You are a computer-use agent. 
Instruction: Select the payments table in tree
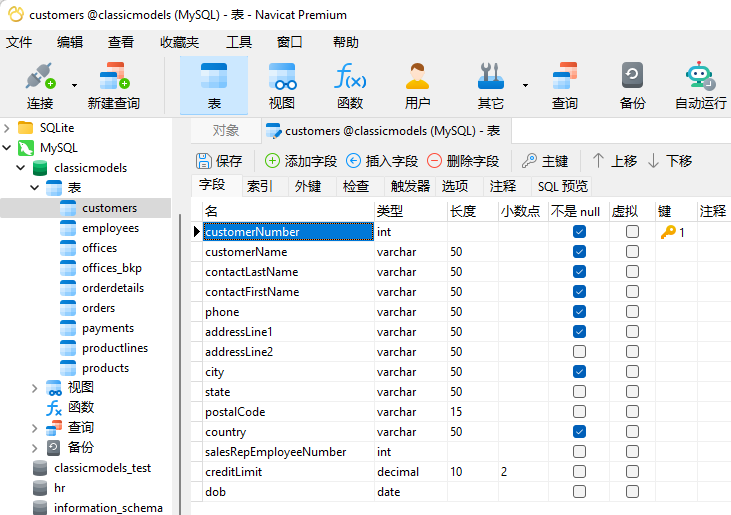click(x=108, y=328)
